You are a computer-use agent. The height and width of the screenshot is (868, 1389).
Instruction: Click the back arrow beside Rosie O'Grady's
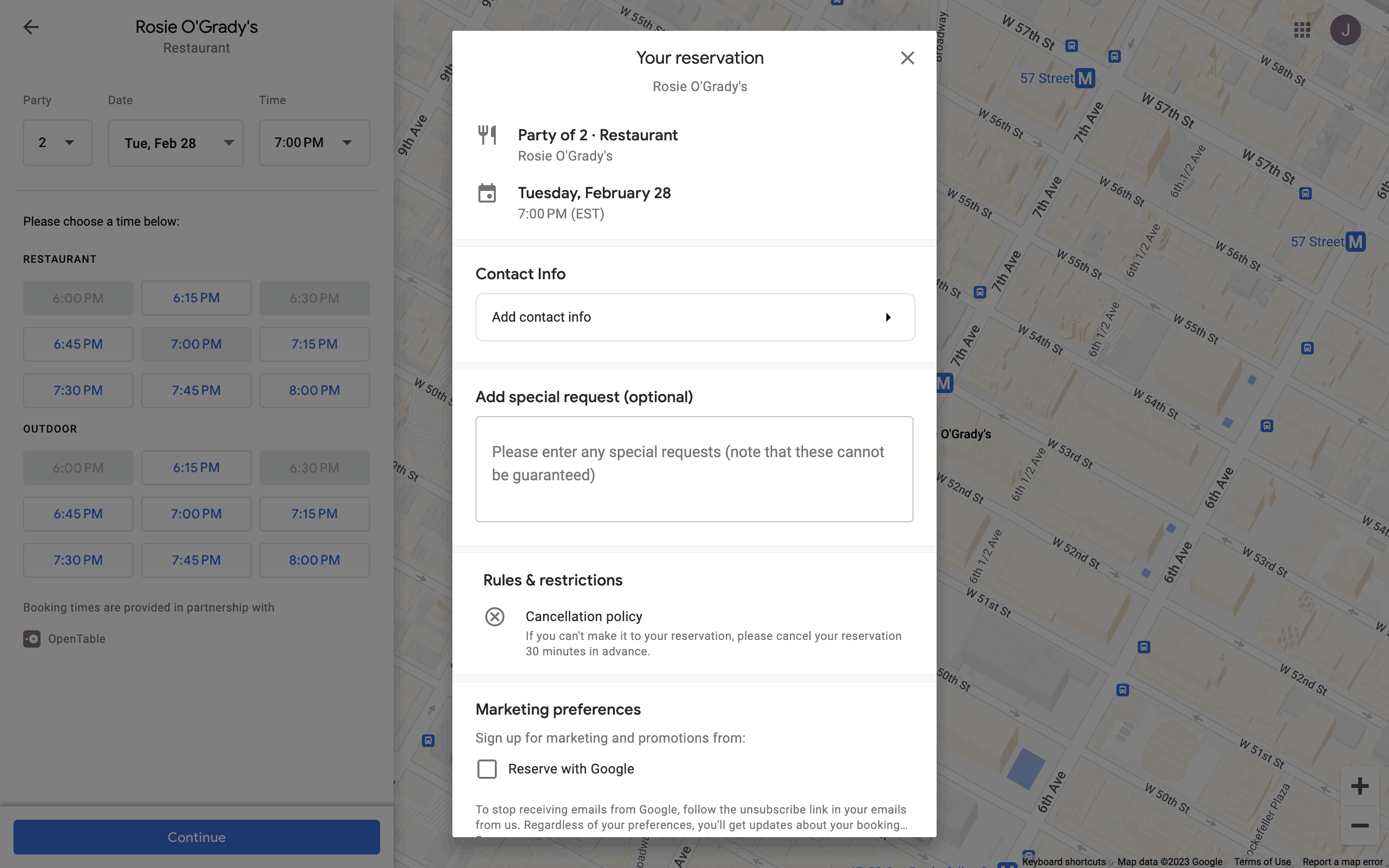pyautogui.click(x=31, y=27)
